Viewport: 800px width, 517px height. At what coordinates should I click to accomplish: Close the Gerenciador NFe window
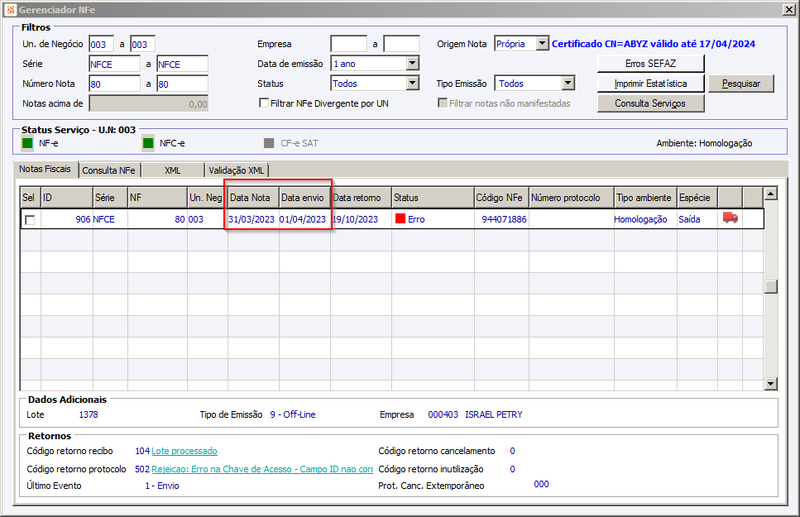pyautogui.click(x=788, y=10)
